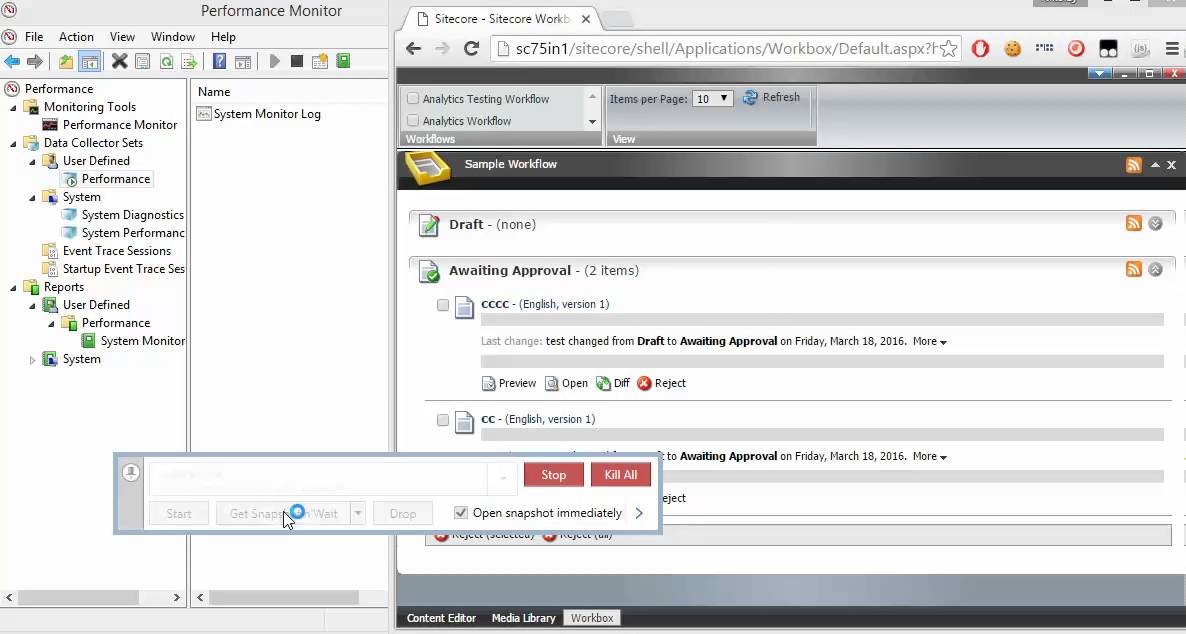
Task: Tick the Analytics Workflow checkbox
Action: click(413, 120)
